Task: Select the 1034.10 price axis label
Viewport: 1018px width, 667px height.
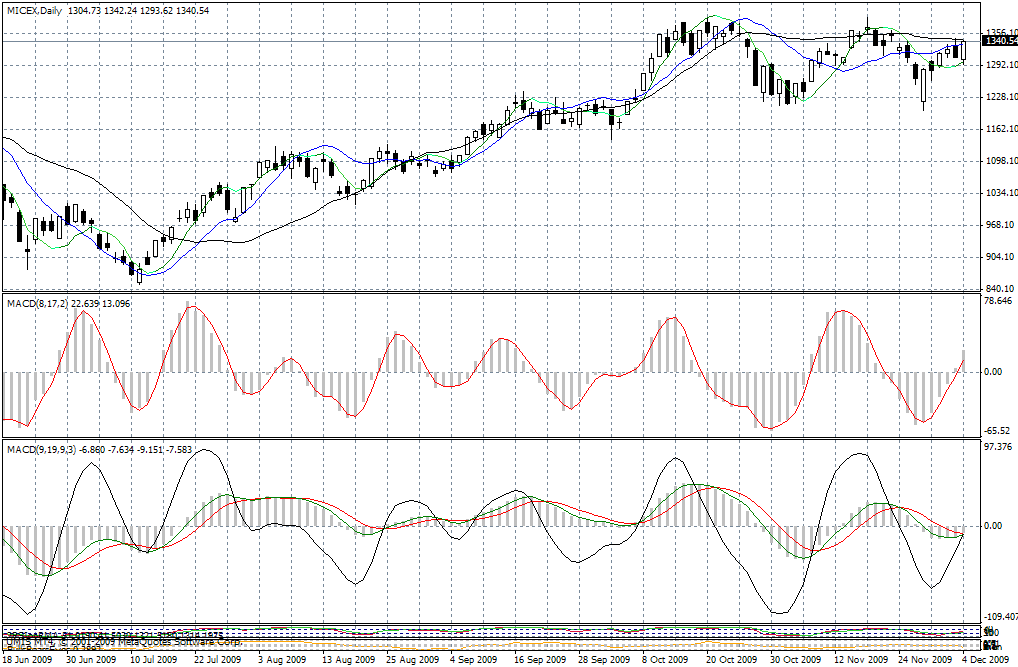Action: [x=999, y=193]
